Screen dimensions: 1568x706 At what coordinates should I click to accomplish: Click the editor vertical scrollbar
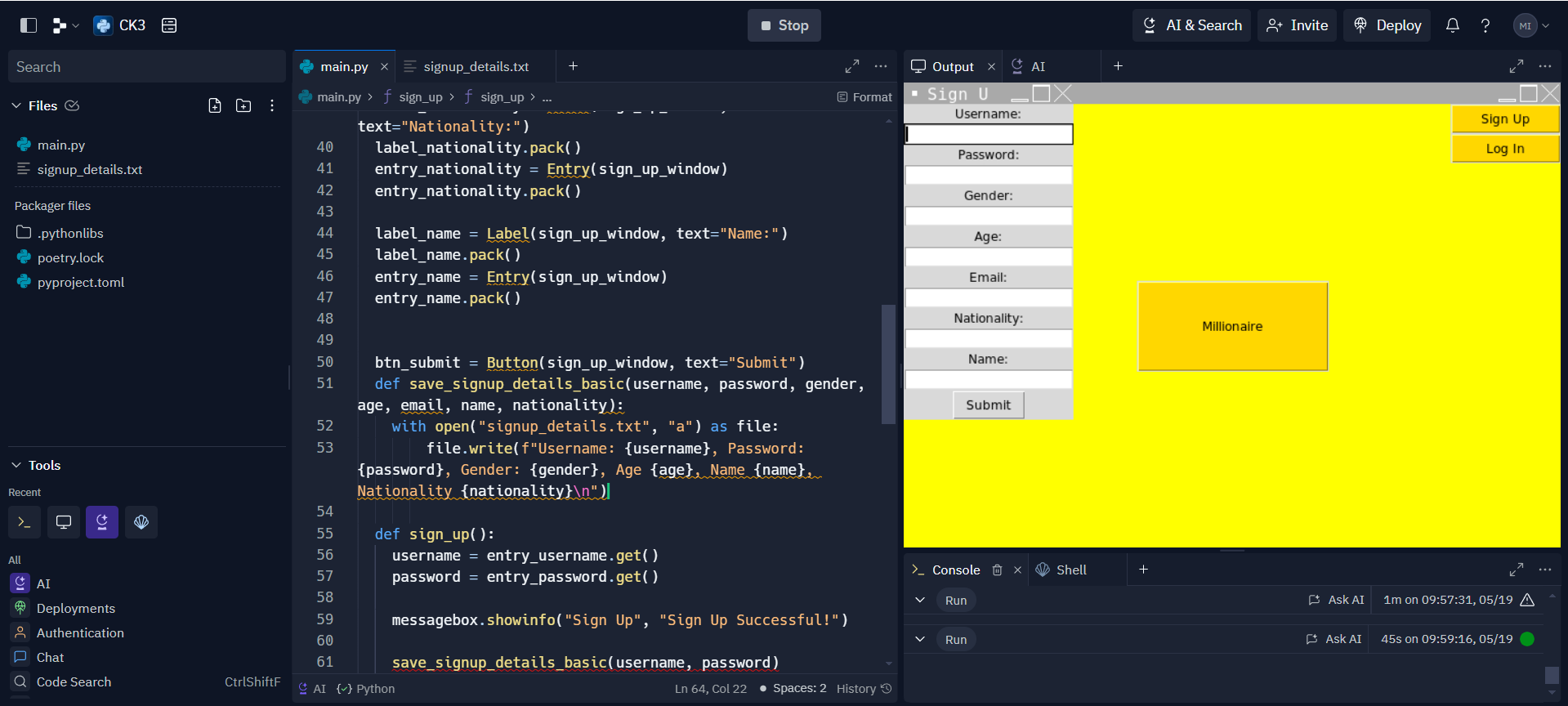tap(888, 364)
